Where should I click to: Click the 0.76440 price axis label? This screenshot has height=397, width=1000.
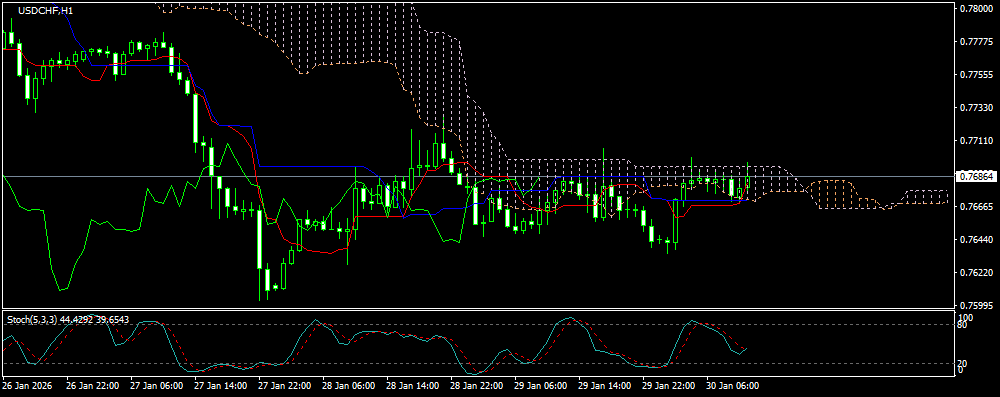click(976, 239)
